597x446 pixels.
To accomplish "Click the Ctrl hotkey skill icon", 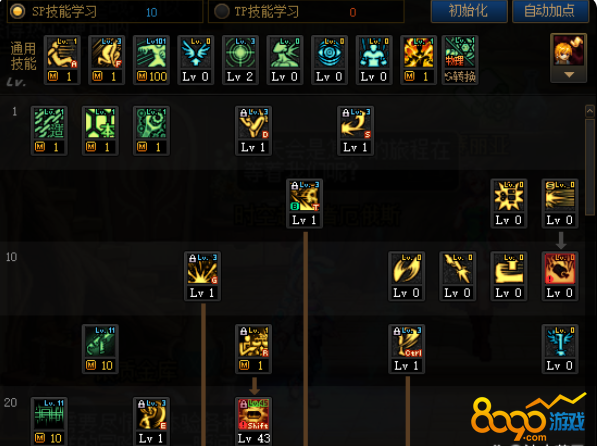I will tap(407, 349).
